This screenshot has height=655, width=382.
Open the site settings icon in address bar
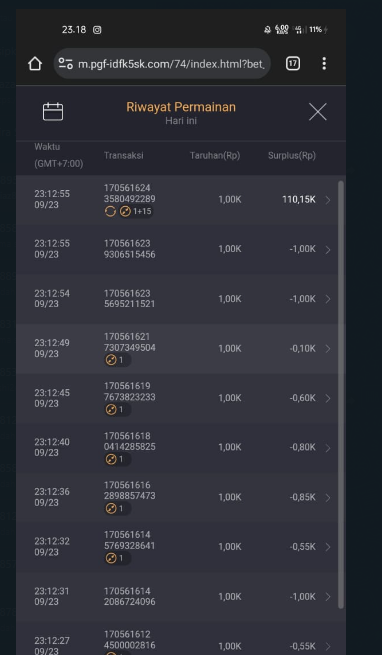66,63
